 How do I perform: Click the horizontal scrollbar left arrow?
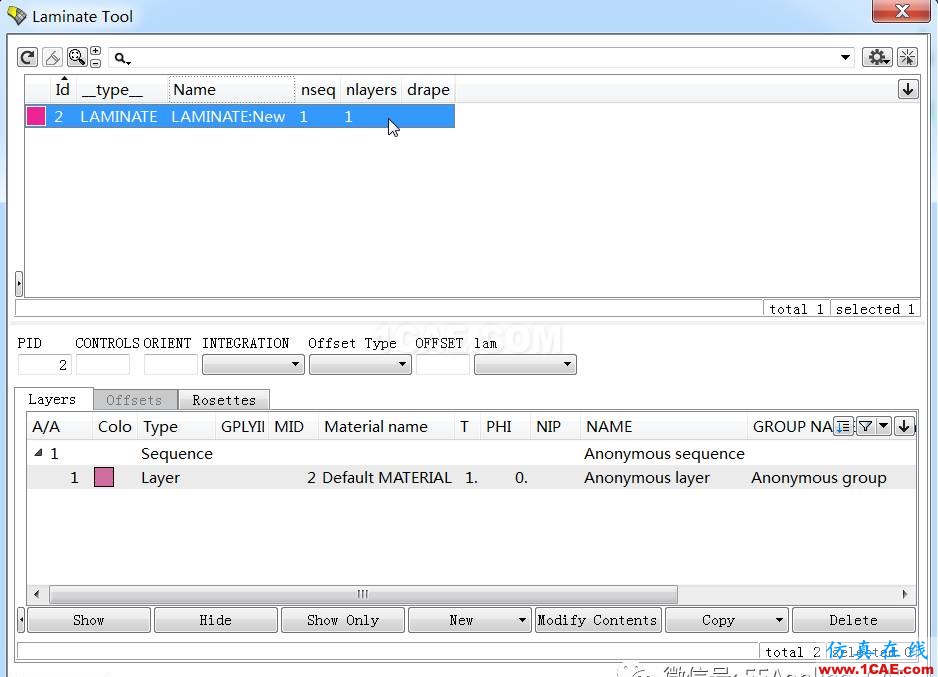(x=37, y=594)
